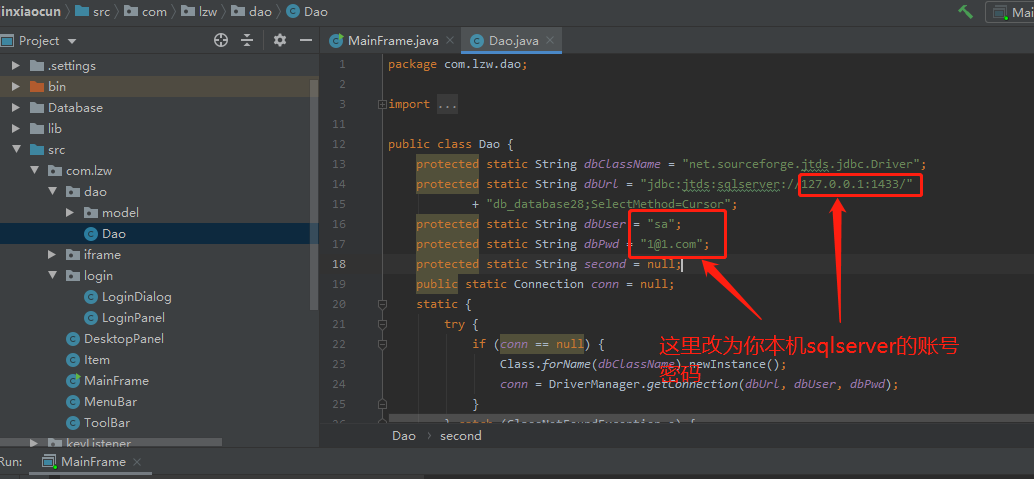Expand the Database folder
This screenshot has width=1034, height=479.
(x=16, y=108)
